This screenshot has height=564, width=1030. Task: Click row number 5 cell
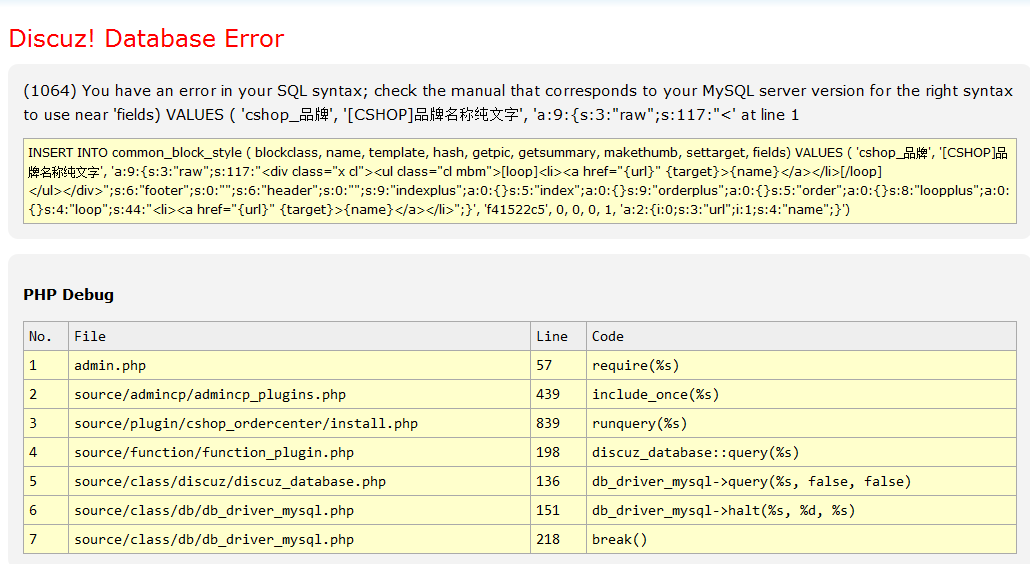pyautogui.click(x=46, y=481)
